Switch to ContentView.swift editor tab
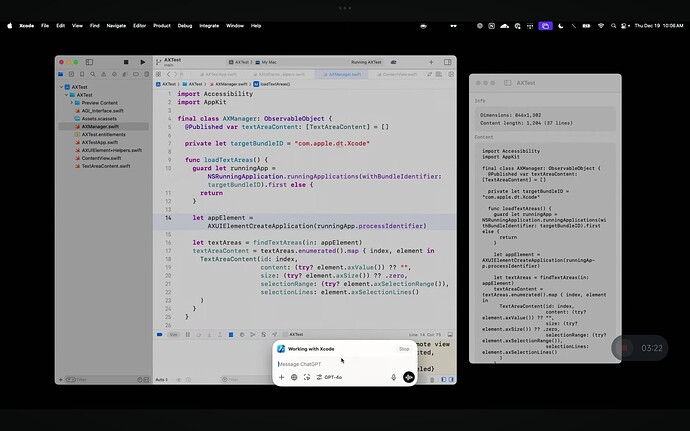Image resolution: width=690 pixels, height=431 pixels. tap(397, 74)
